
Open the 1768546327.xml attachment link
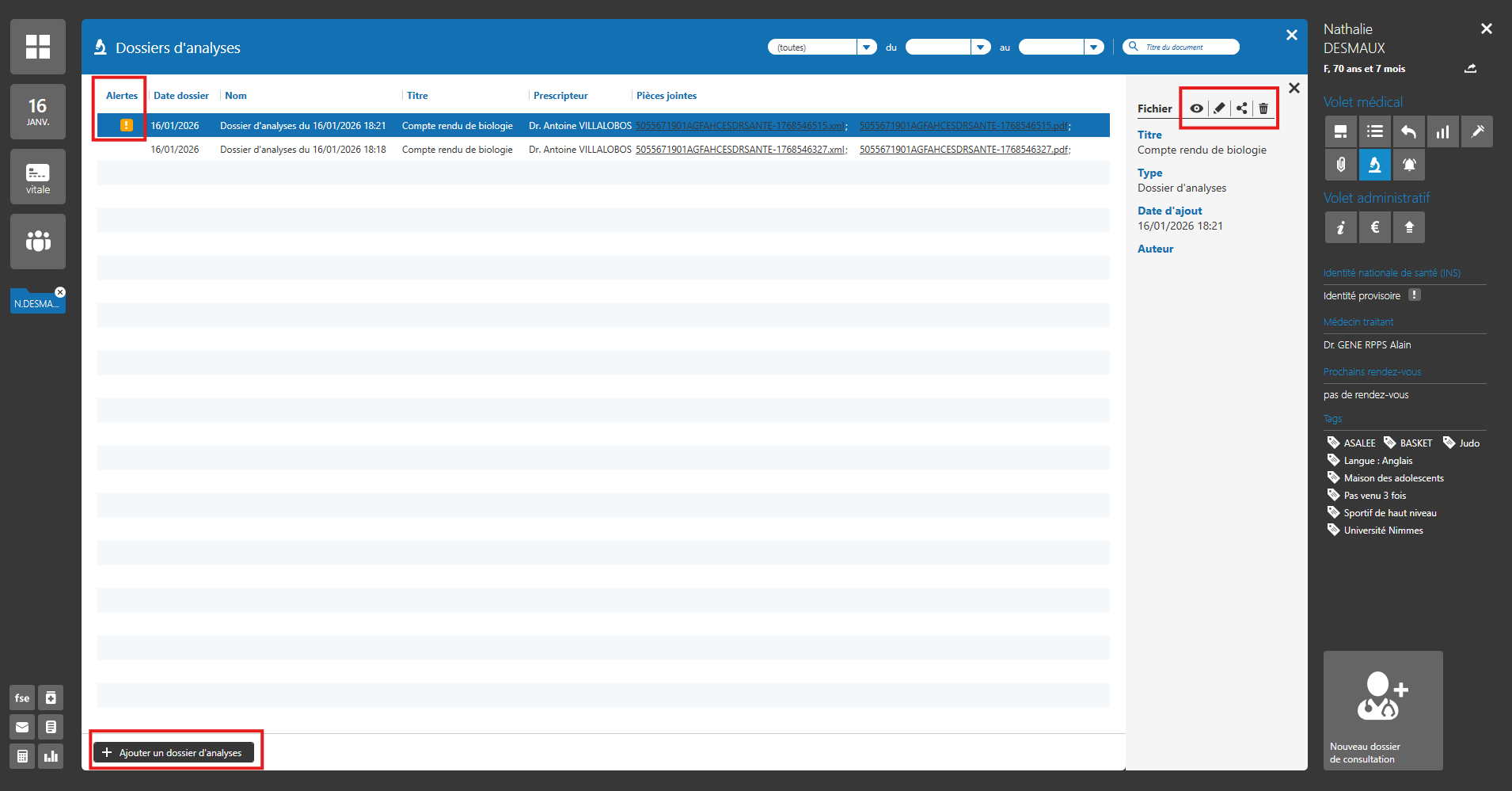[740, 150]
